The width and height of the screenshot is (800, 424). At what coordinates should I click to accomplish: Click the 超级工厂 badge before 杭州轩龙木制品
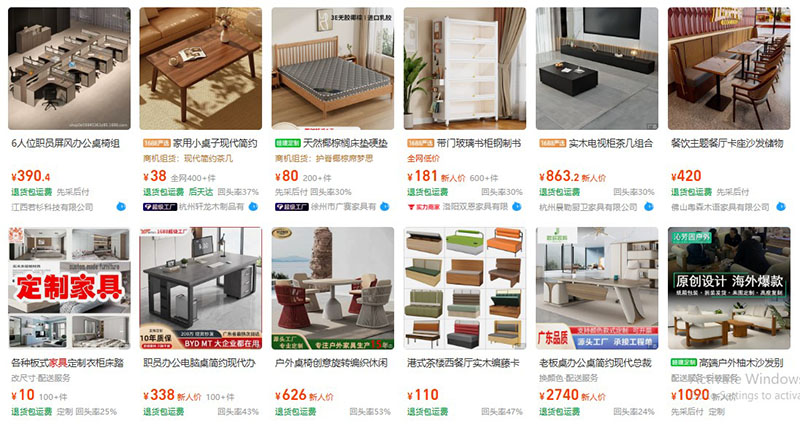click(x=160, y=207)
